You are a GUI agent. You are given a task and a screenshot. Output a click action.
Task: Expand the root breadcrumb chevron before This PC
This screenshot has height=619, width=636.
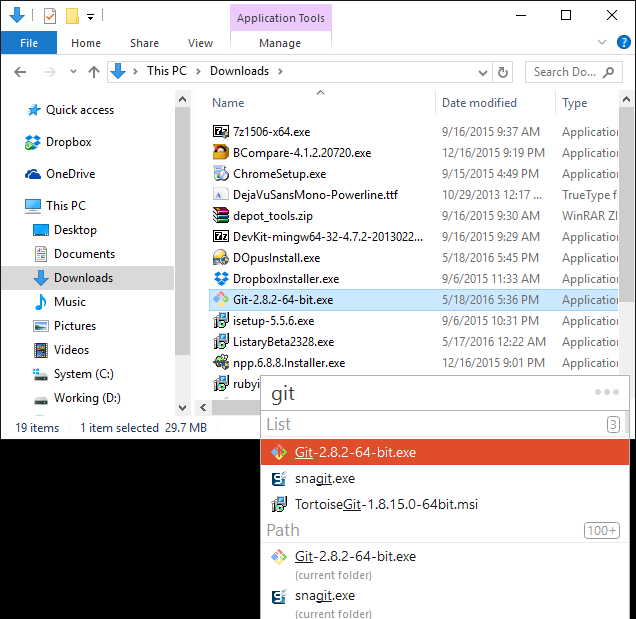(x=135, y=71)
